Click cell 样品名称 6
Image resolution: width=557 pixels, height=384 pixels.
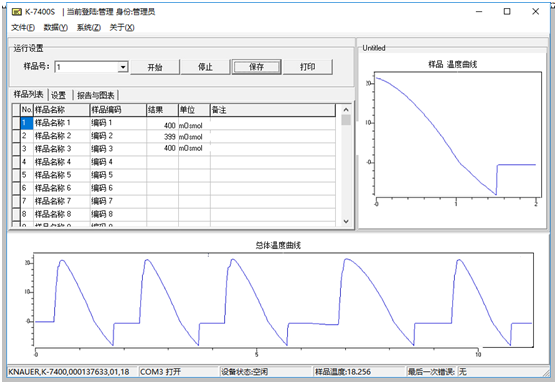click(x=61, y=188)
